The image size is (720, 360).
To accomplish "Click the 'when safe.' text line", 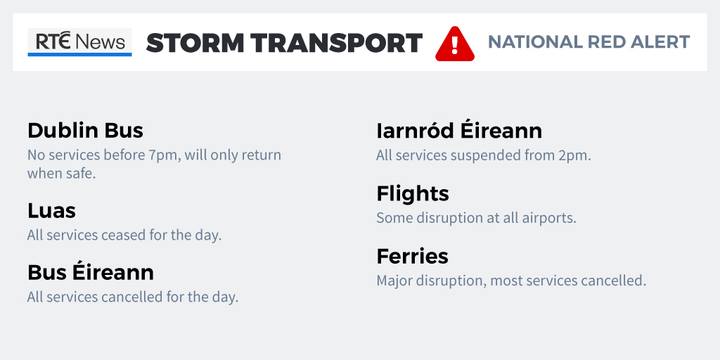I will tap(62, 174).
